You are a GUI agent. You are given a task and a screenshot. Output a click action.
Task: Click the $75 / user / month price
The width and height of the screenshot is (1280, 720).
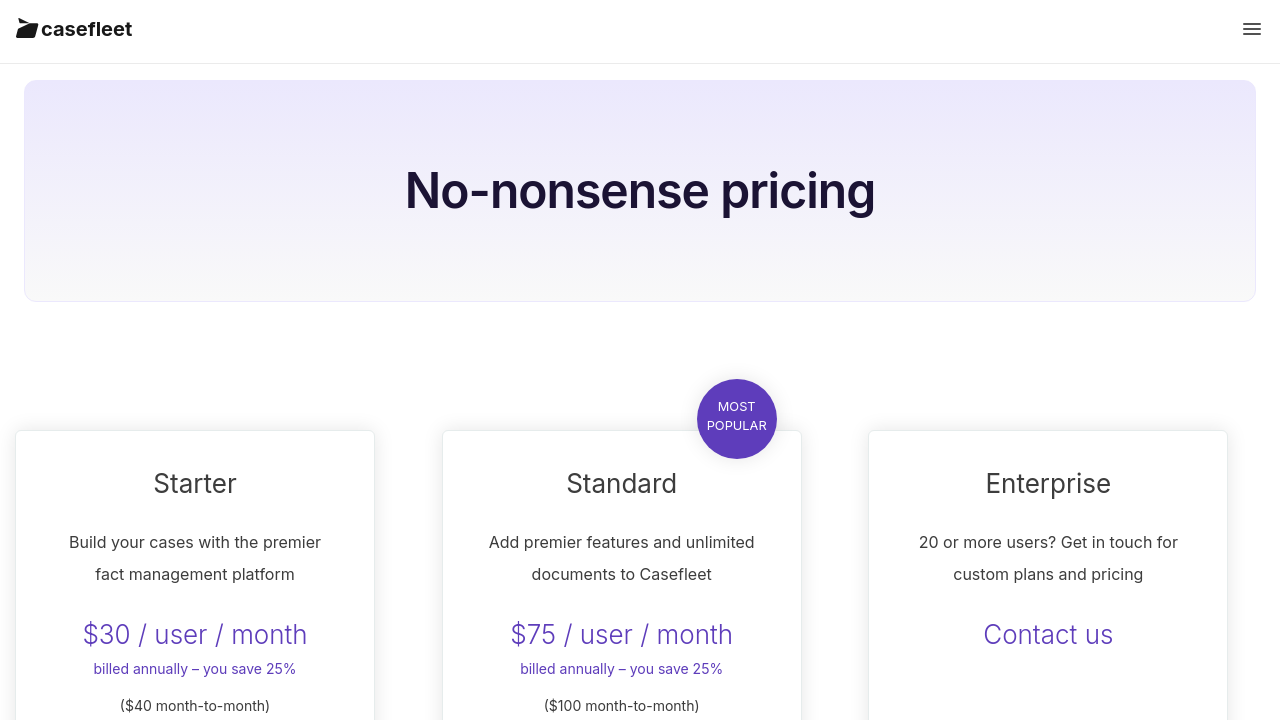(621, 634)
